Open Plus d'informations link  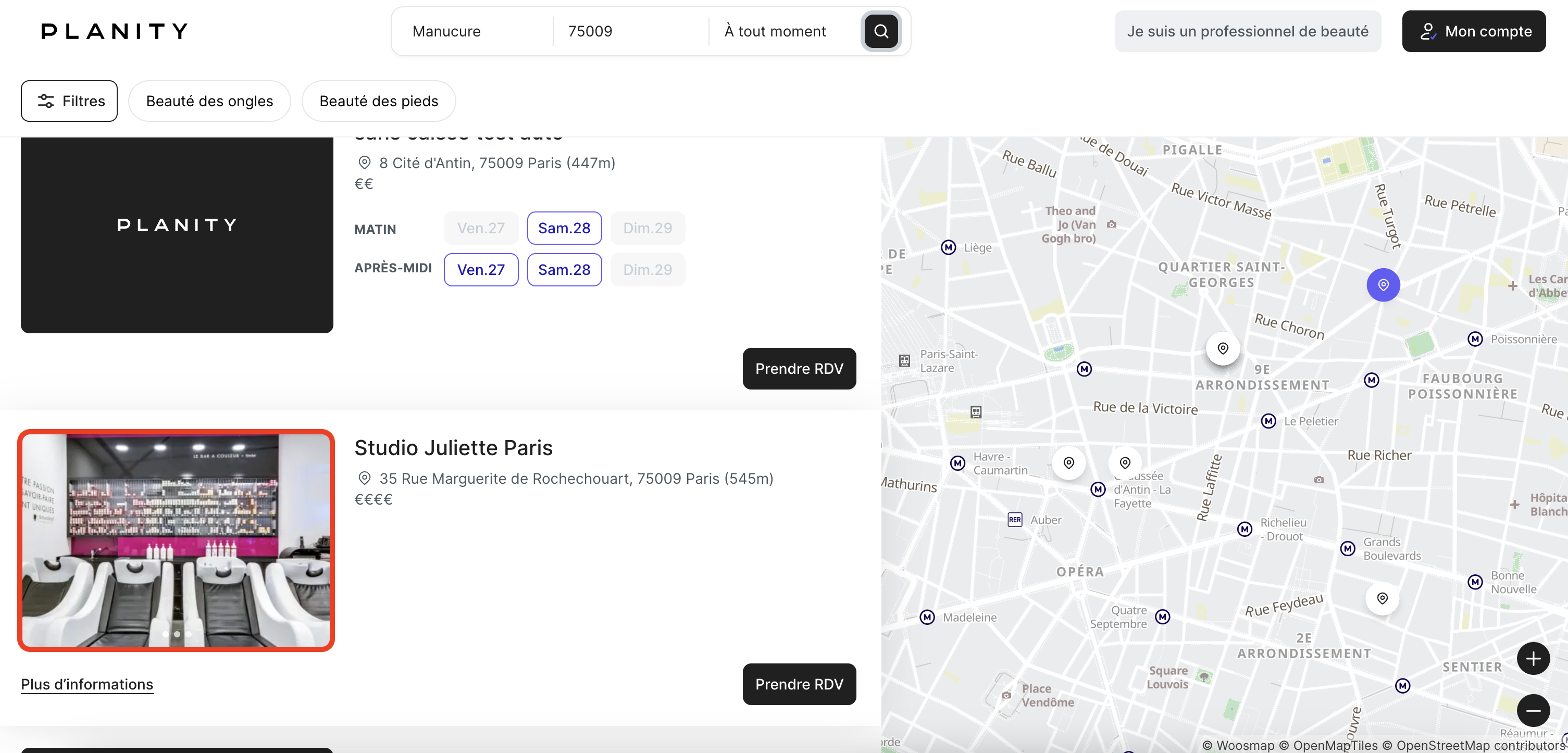(x=87, y=684)
